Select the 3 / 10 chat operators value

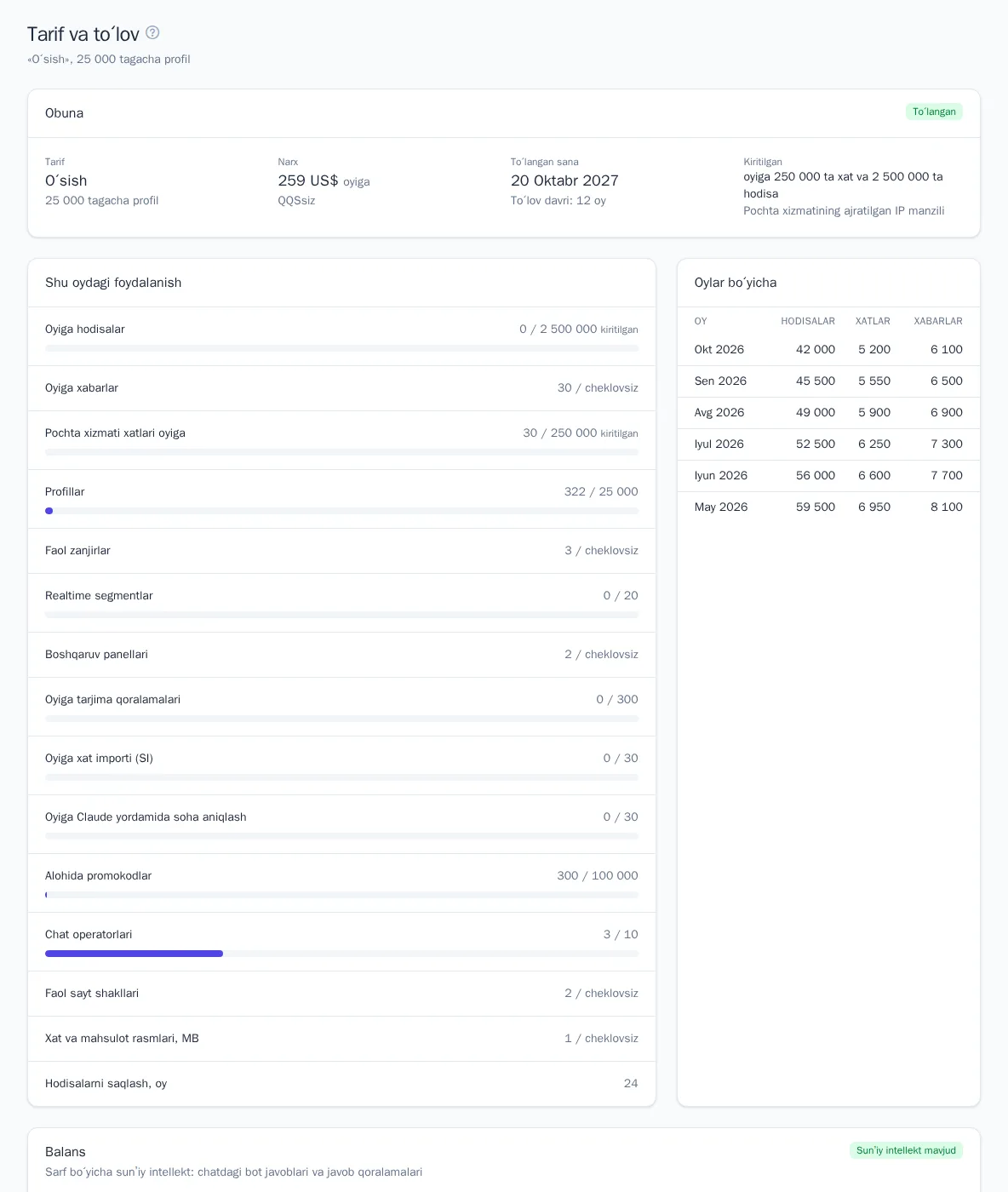tap(621, 934)
